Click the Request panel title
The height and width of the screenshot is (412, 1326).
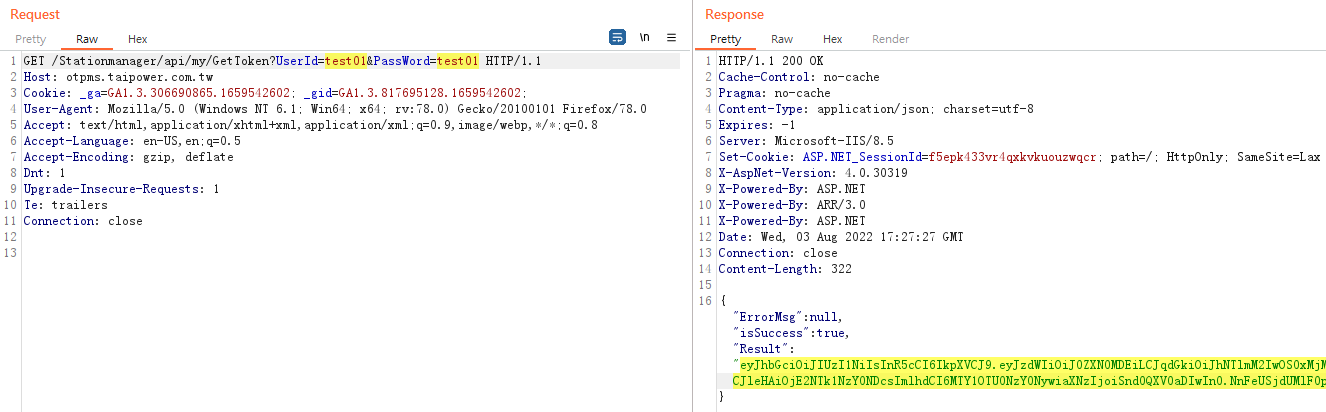(x=35, y=14)
